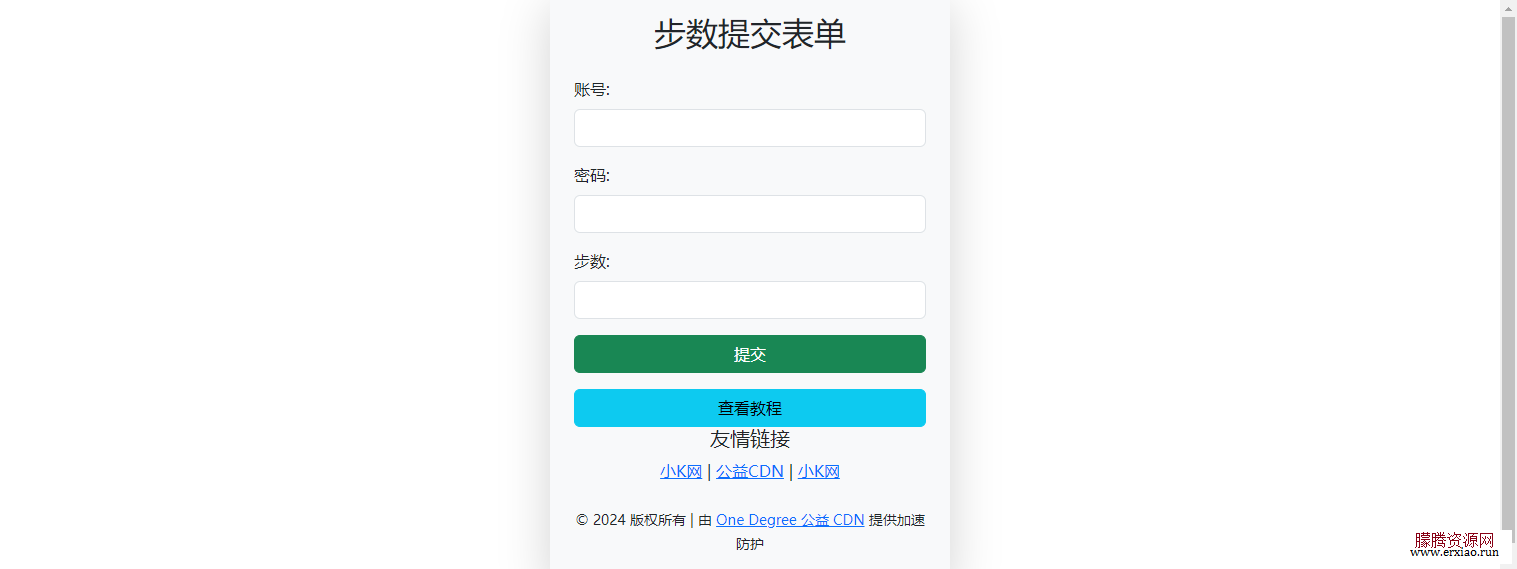Click the 朦胧资源网 watermark logo
Image resolution: width=1517 pixels, height=569 pixels.
1455,540
